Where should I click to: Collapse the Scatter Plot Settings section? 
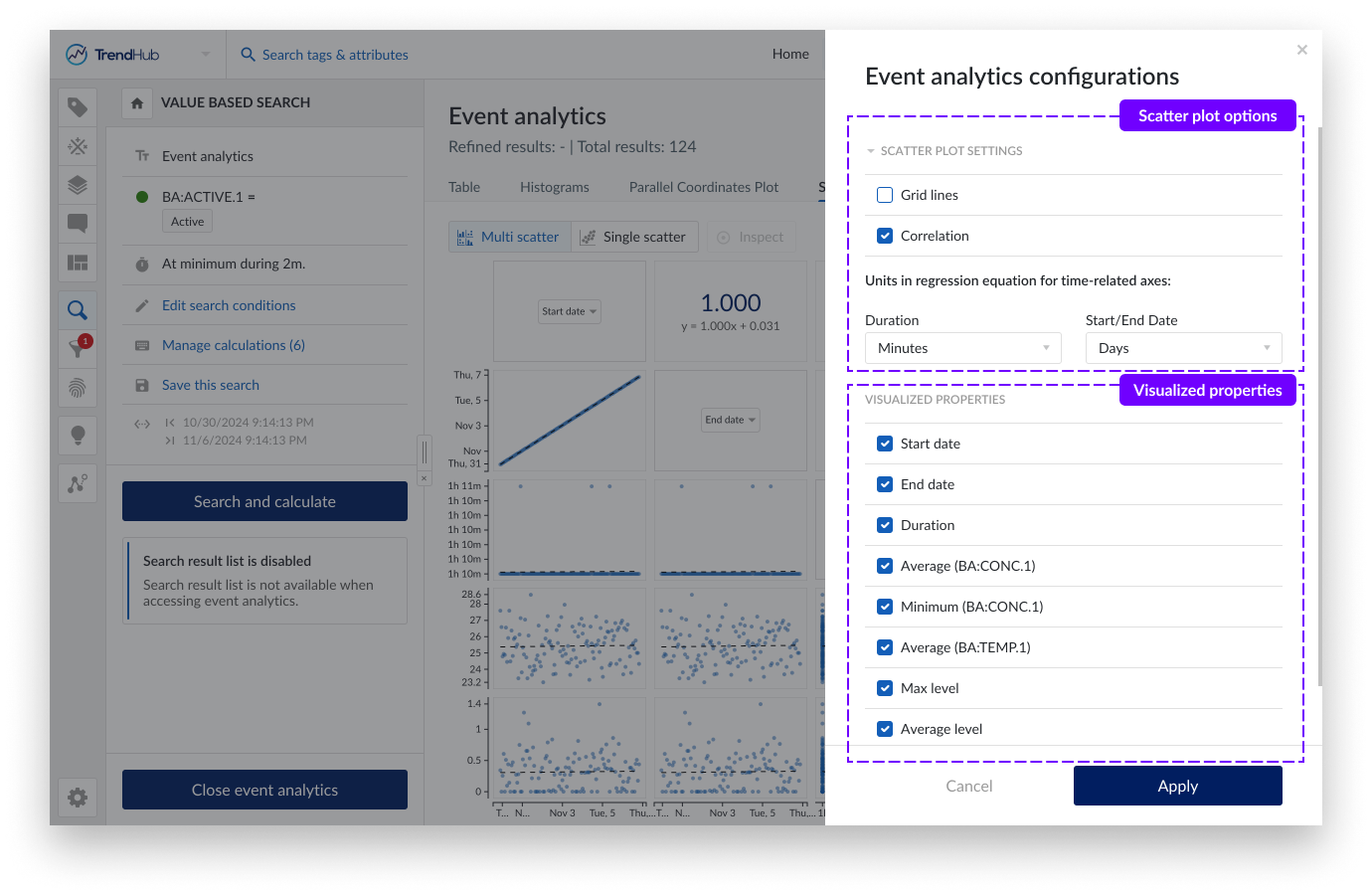(871, 151)
